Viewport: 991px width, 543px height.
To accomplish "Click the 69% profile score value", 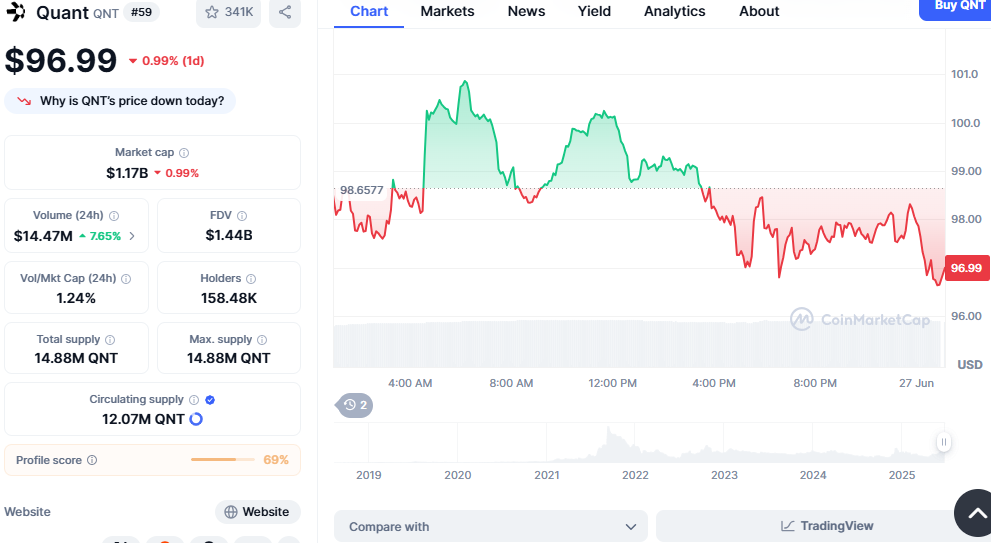I will (276, 460).
